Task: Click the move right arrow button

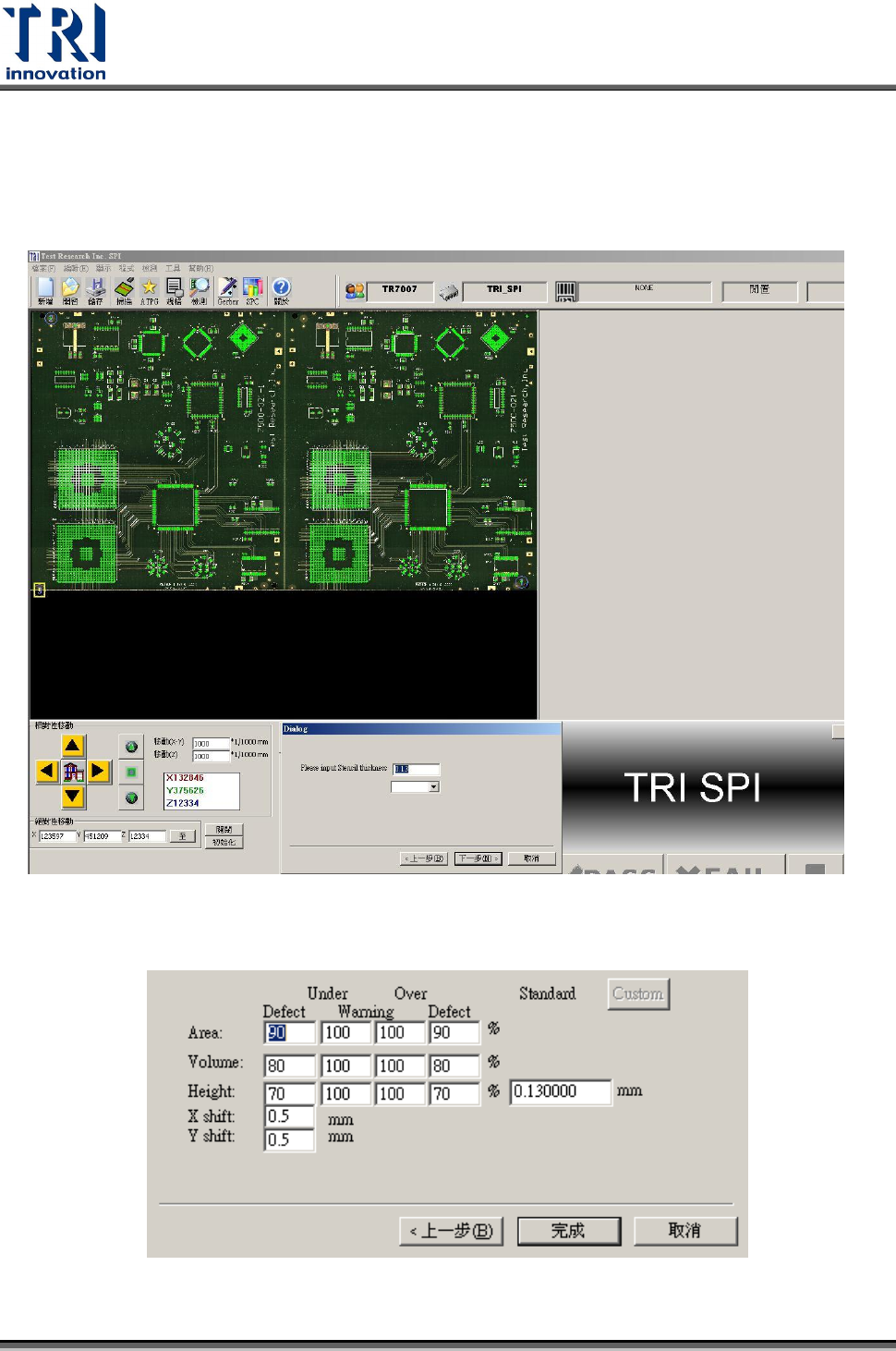Action: pos(99,771)
